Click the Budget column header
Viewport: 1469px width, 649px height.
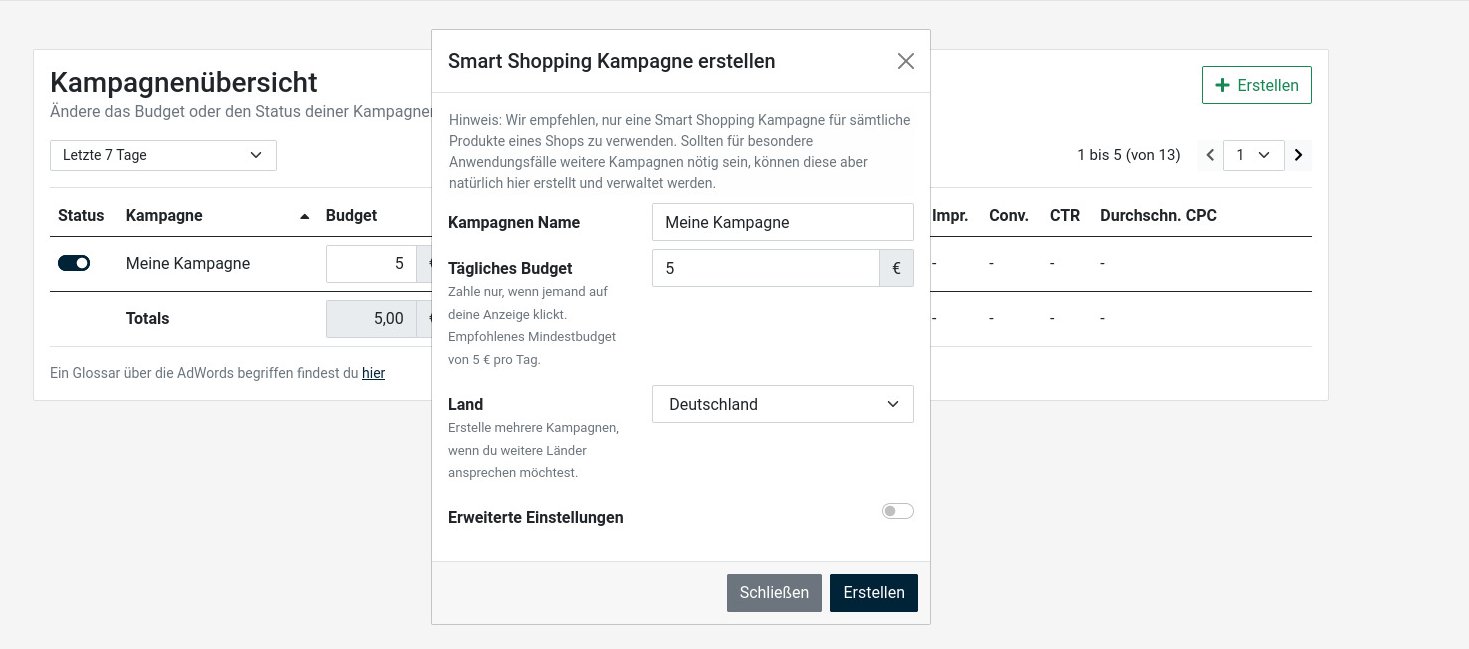click(x=351, y=215)
